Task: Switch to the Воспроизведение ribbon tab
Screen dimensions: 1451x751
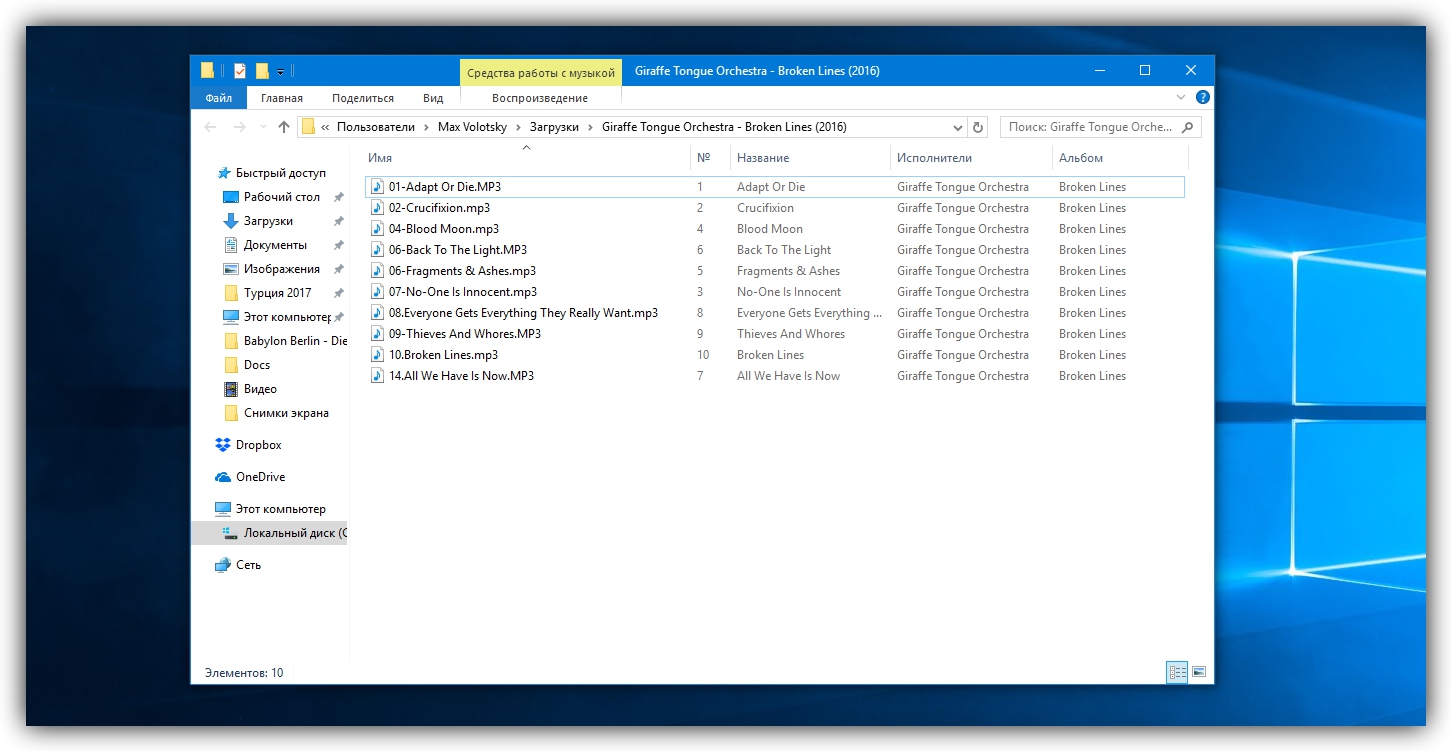Action: (x=540, y=98)
